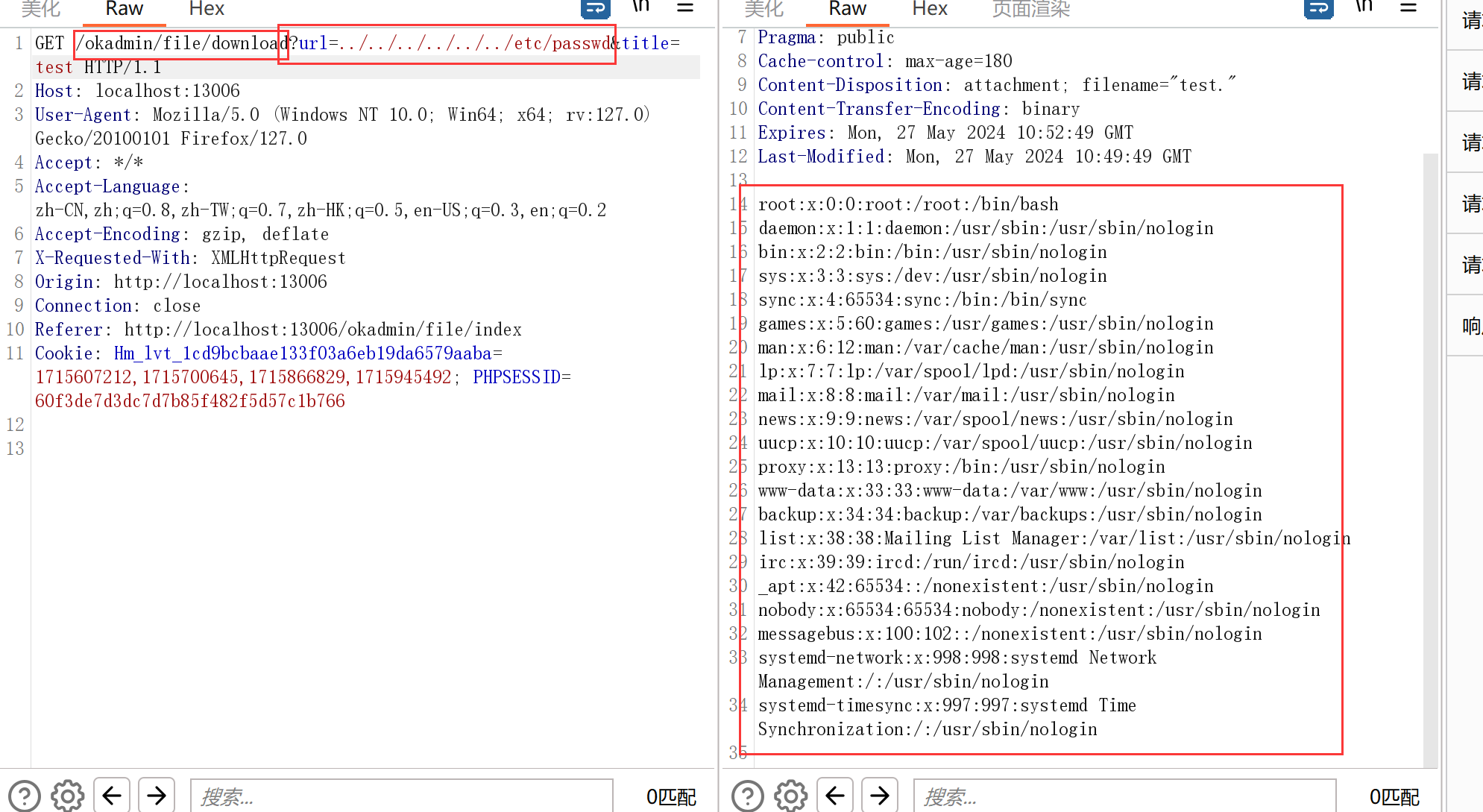Click the Content-Transfer-Encoding response header
The image size is (1483, 812).
919,109
